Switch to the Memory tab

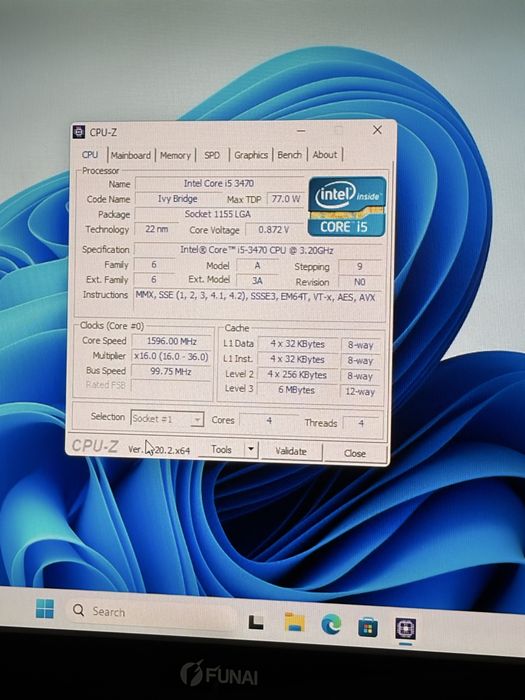(x=175, y=155)
